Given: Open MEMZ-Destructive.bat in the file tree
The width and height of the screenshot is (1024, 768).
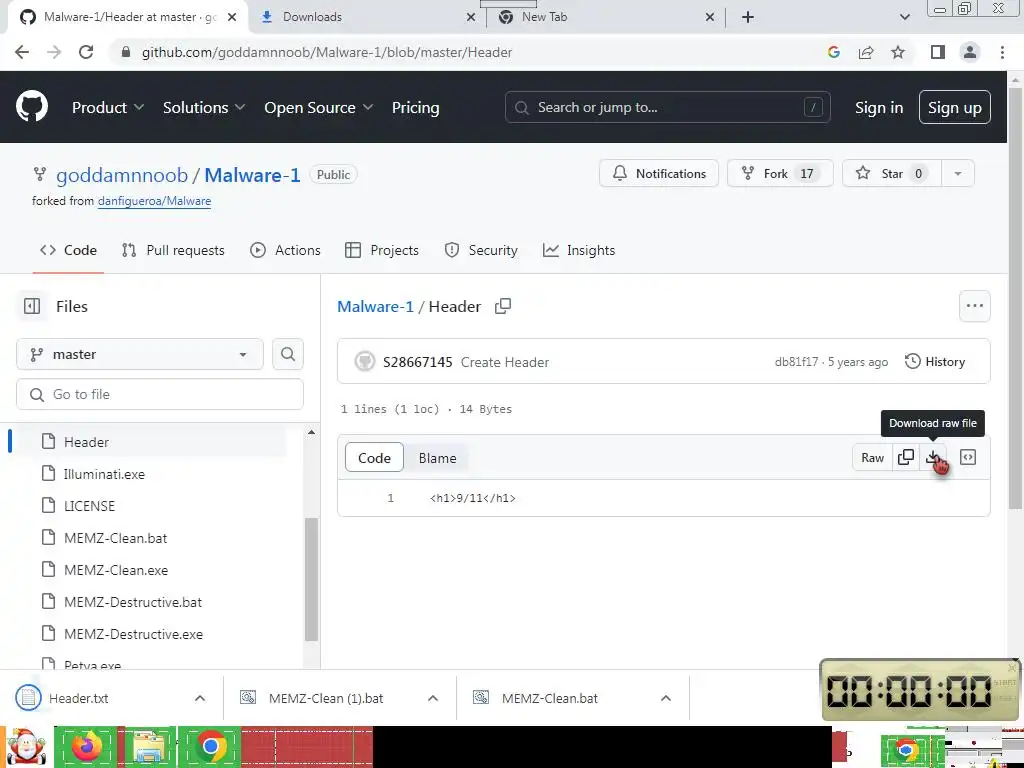Looking at the screenshot, I should (133, 602).
